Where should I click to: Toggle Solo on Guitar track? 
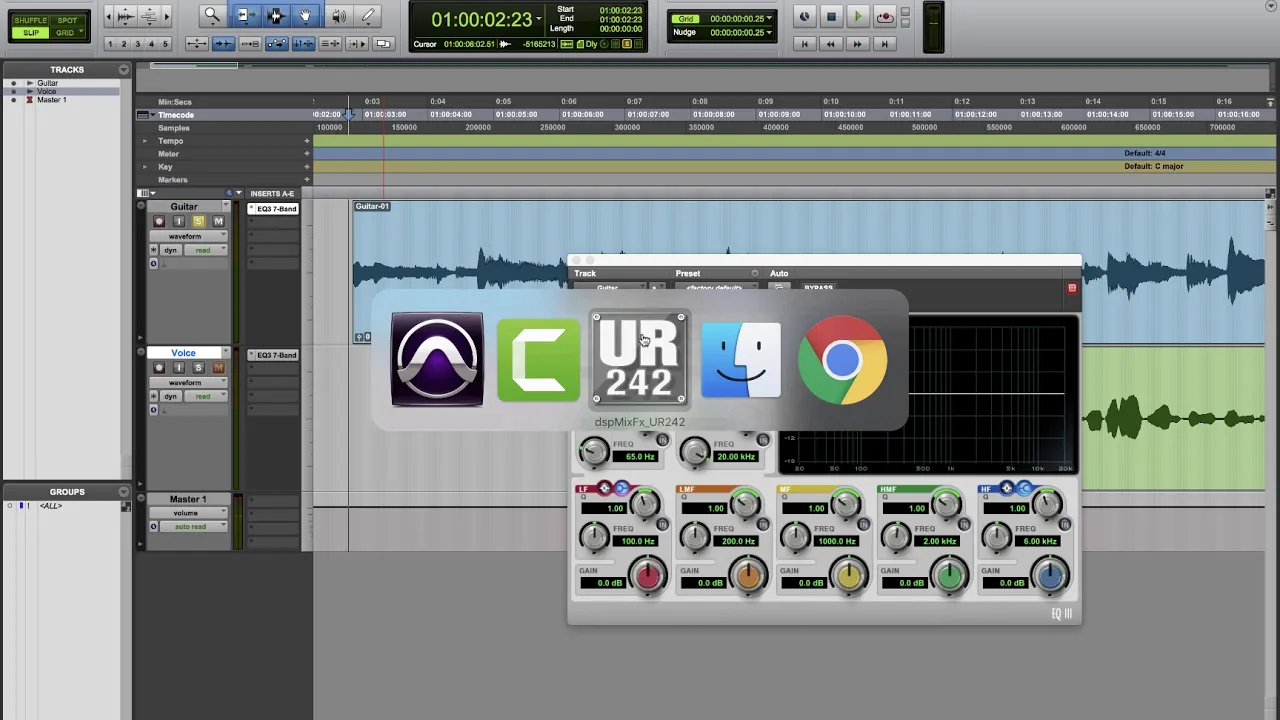pos(198,221)
